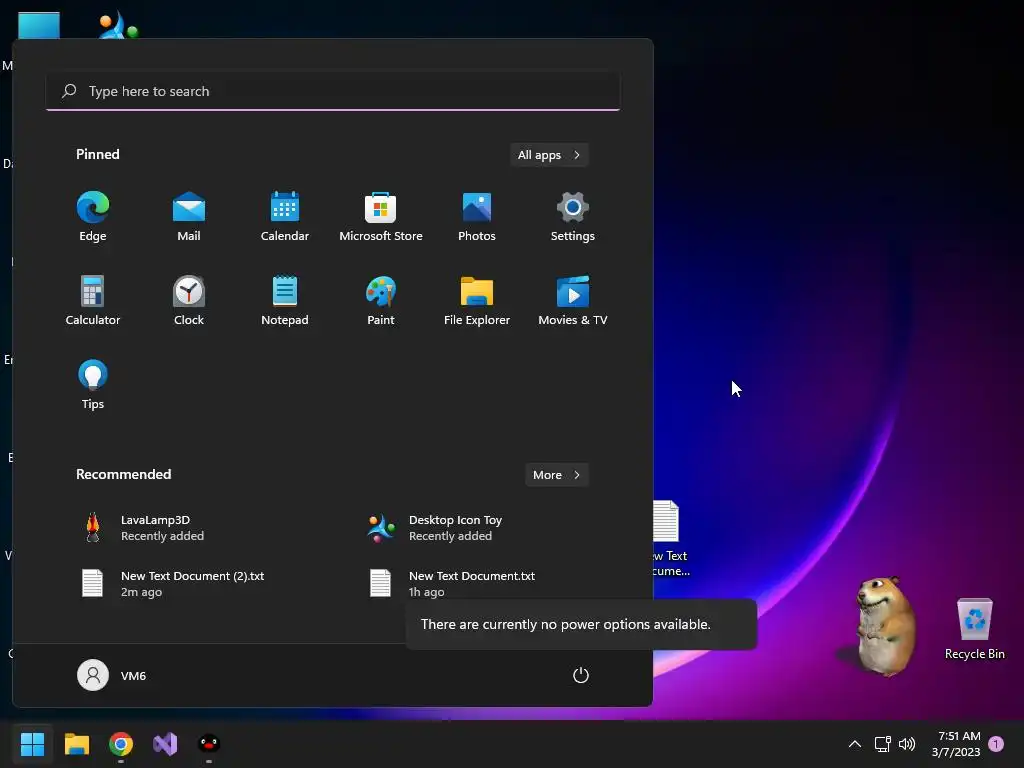Open File Explorer from pinned apps
Viewport: 1024px width, 768px height.
(477, 300)
